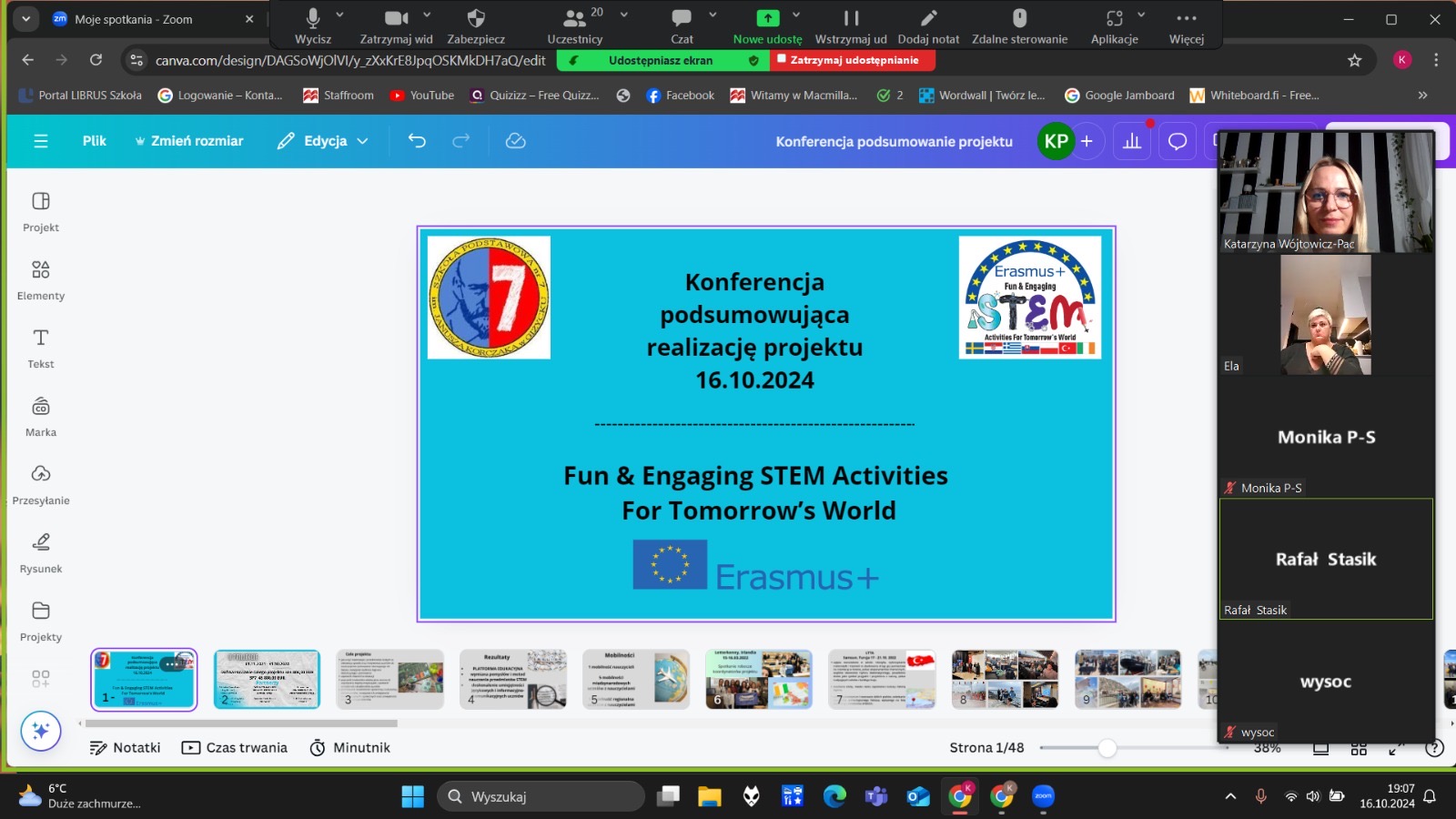Screen dimensions: 1456x819
Task: Click Udostępniasz ekran status indicator
Action: coord(661,60)
